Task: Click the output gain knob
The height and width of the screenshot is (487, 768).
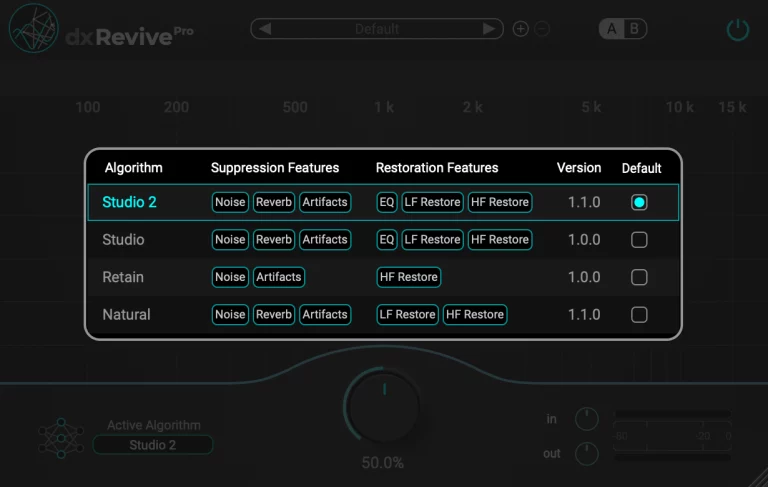Action: (586, 454)
